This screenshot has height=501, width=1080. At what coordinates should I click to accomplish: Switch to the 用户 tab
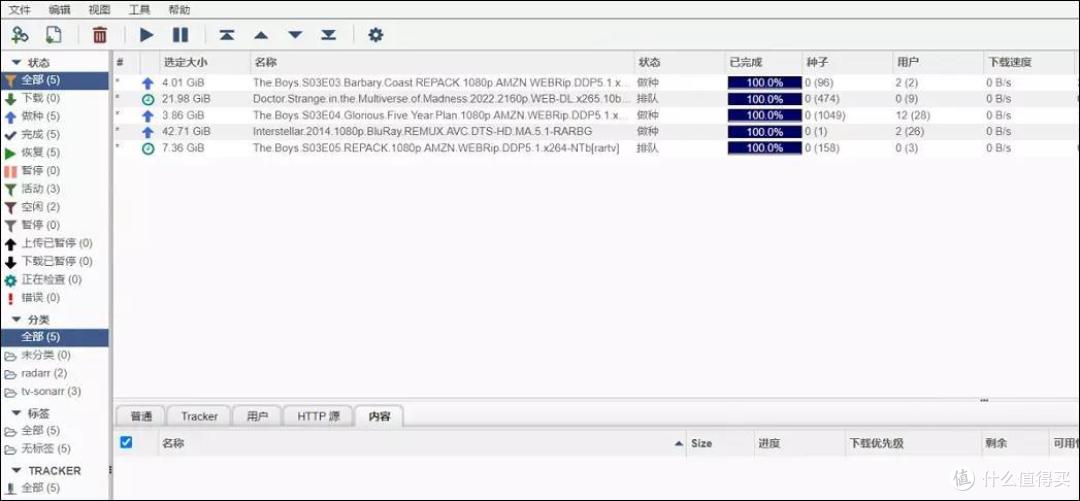257,416
